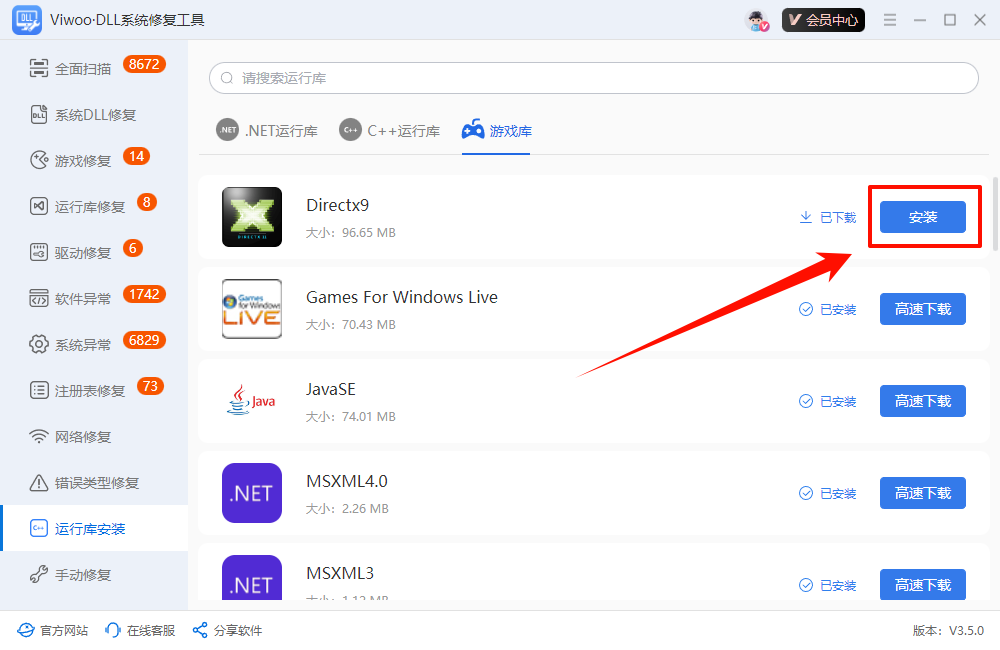Click the 在线客服 headset icon
Screen dimensions: 1000x650
[x=113, y=630]
